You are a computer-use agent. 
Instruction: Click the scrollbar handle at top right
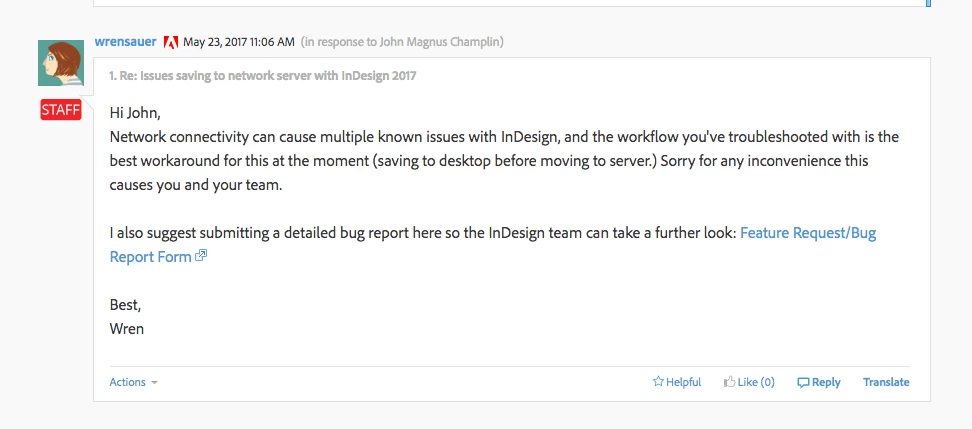[929, 3]
